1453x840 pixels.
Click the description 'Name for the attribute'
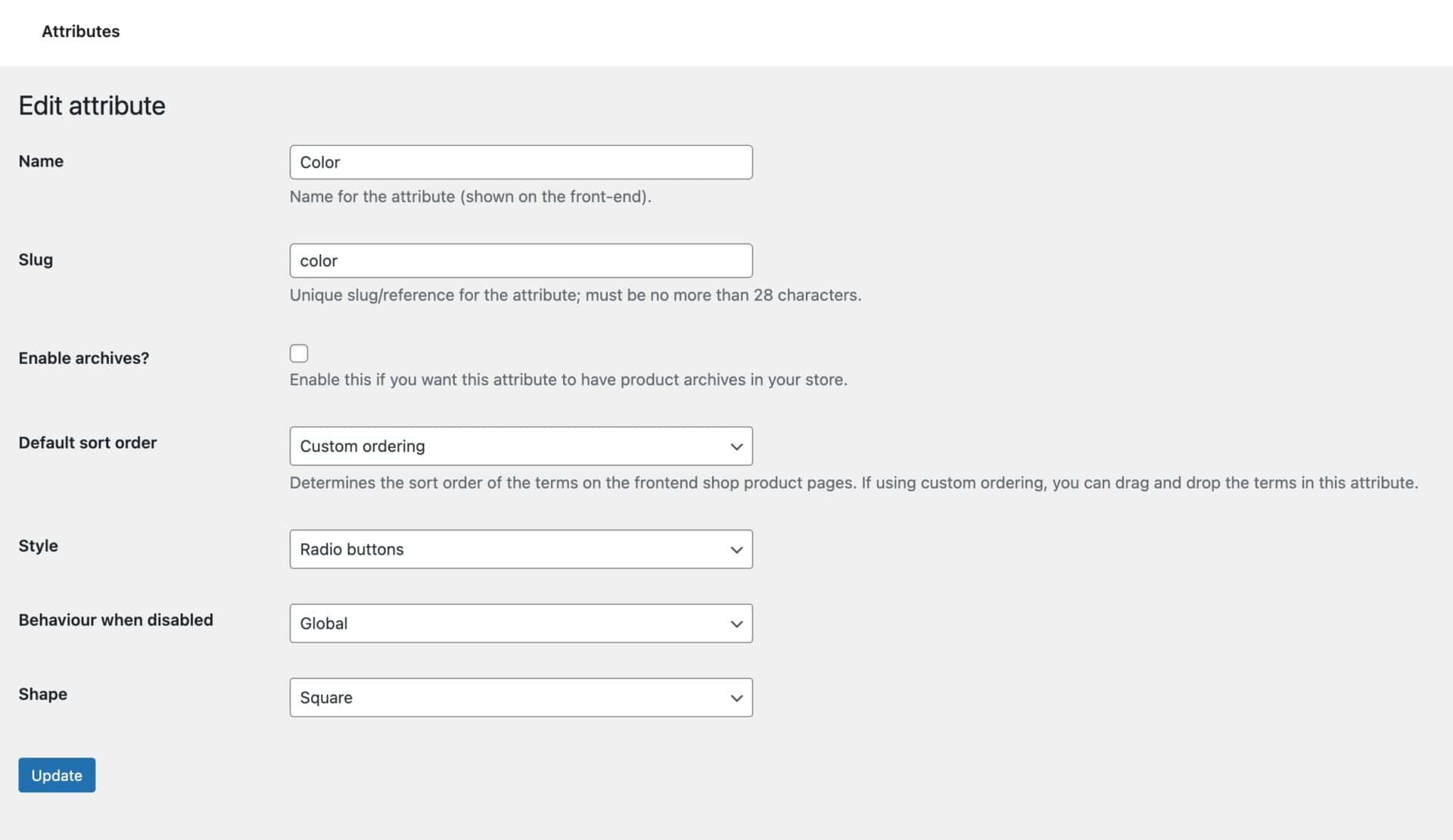[470, 197]
